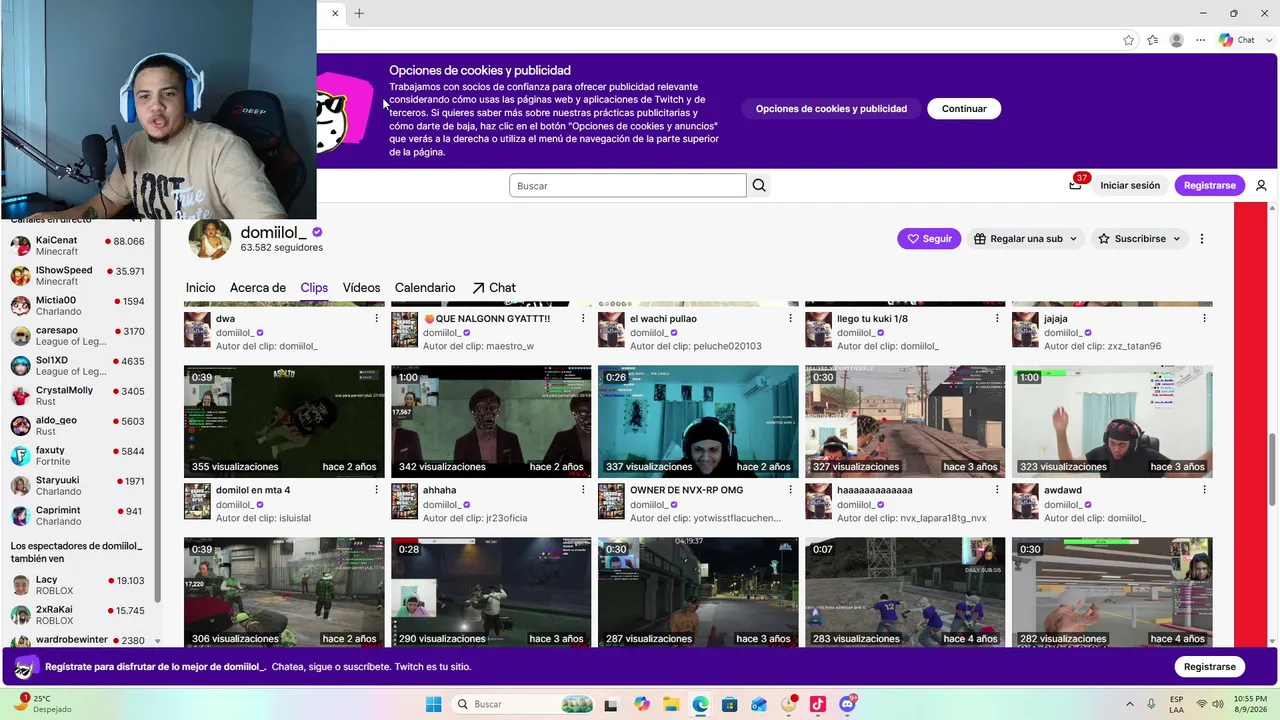1280x720 pixels.
Task: Open Lacy ROBLOX channel in sidebar
Action: click(x=78, y=585)
